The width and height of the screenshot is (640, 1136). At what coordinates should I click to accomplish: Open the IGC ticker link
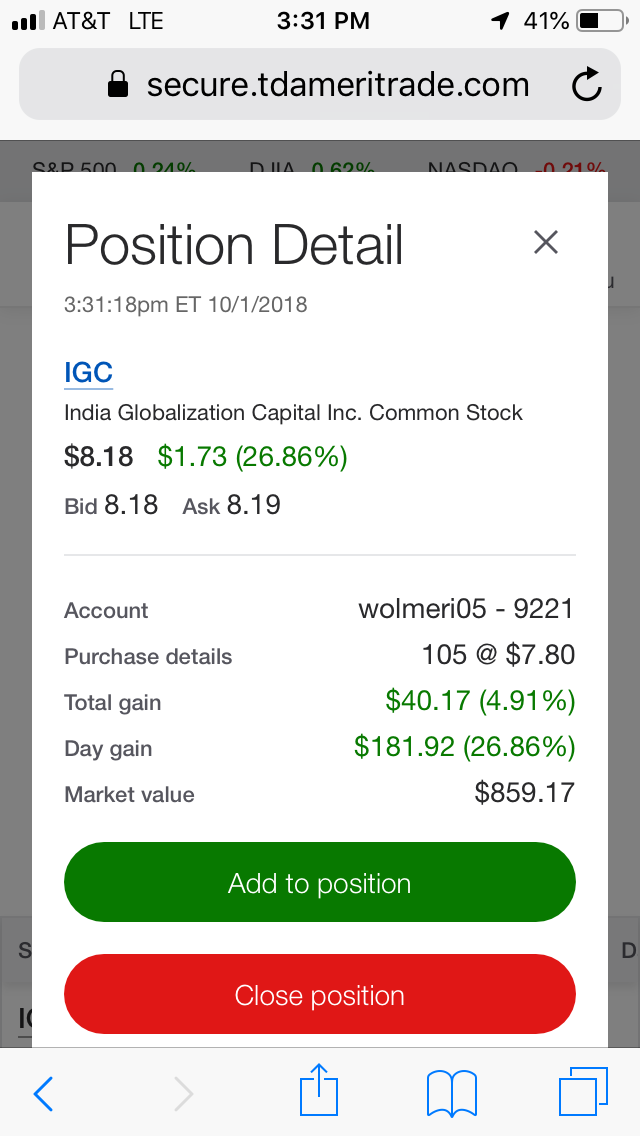(88, 373)
